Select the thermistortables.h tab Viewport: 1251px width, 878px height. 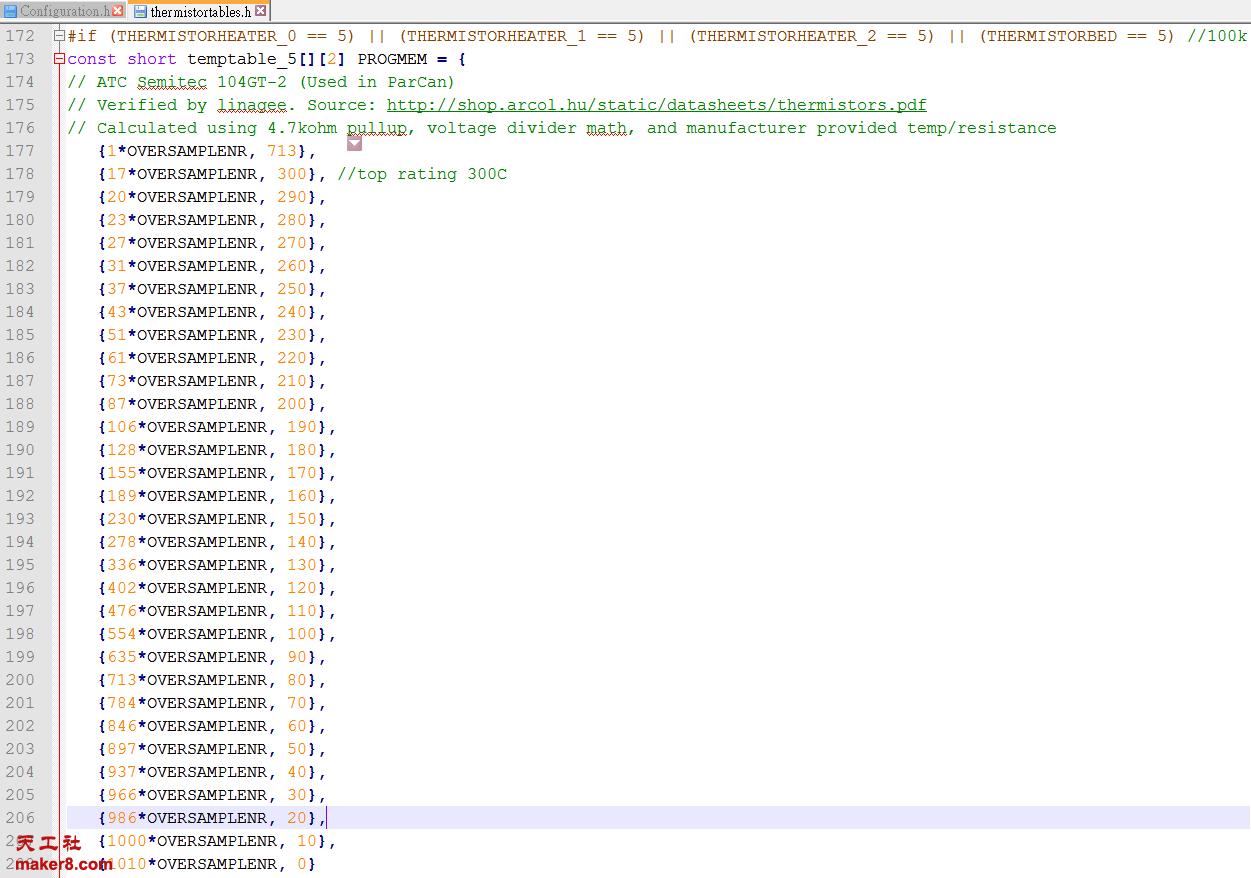click(x=200, y=12)
